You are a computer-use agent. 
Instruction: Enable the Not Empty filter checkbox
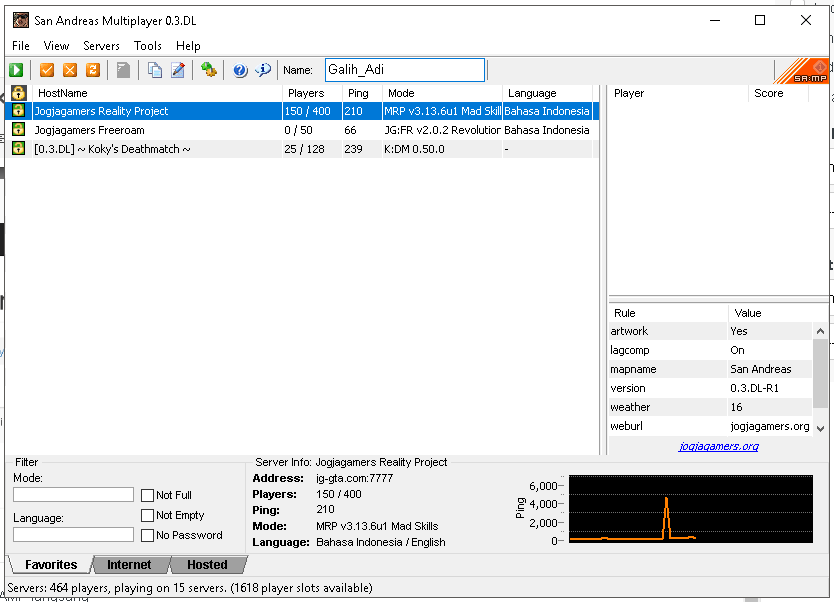pos(147,515)
